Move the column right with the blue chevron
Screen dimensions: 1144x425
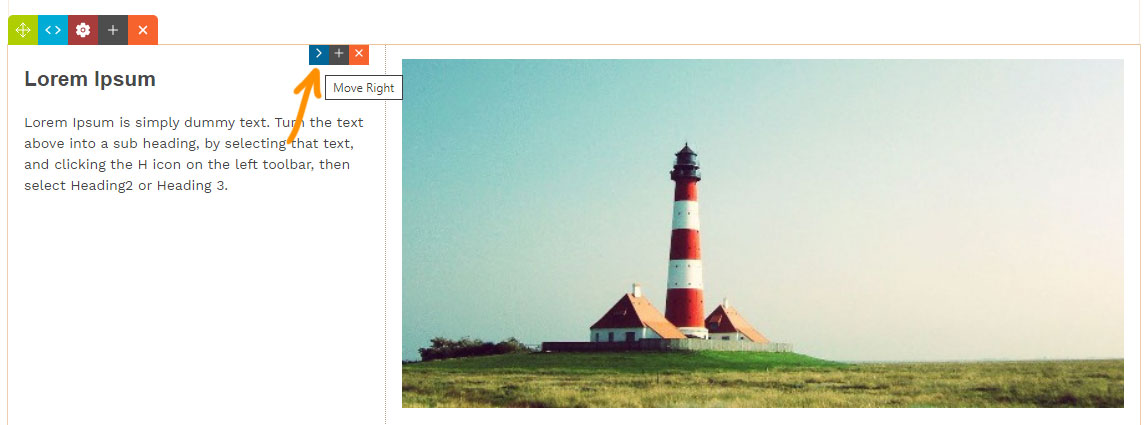tap(319, 54)
